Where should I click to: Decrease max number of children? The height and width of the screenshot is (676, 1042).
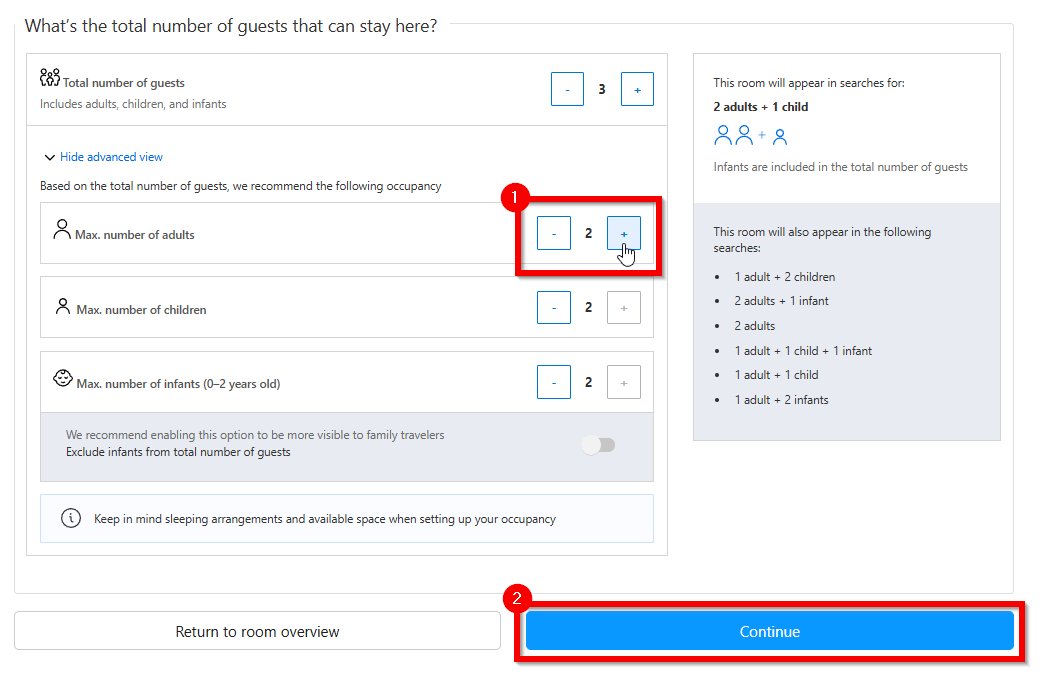[554, 308]
